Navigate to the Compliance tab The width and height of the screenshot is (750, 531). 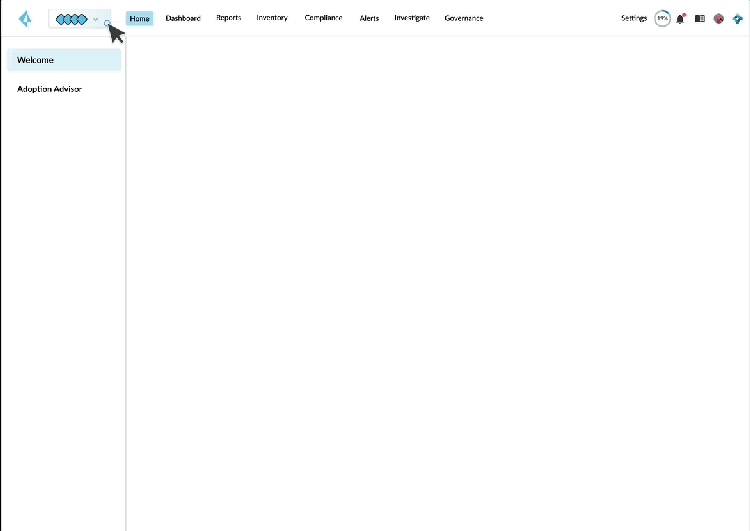click(323, 19)
